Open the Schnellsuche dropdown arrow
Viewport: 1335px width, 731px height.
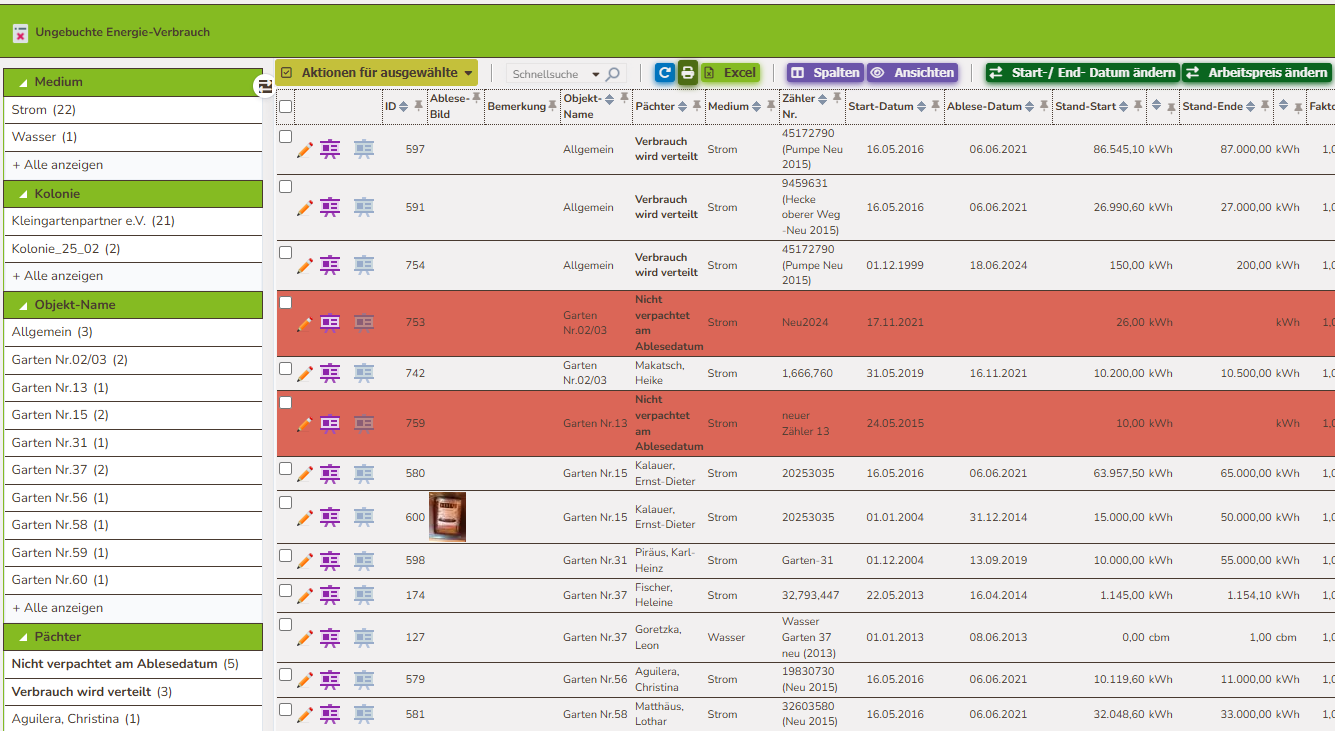tap(596, 74)
